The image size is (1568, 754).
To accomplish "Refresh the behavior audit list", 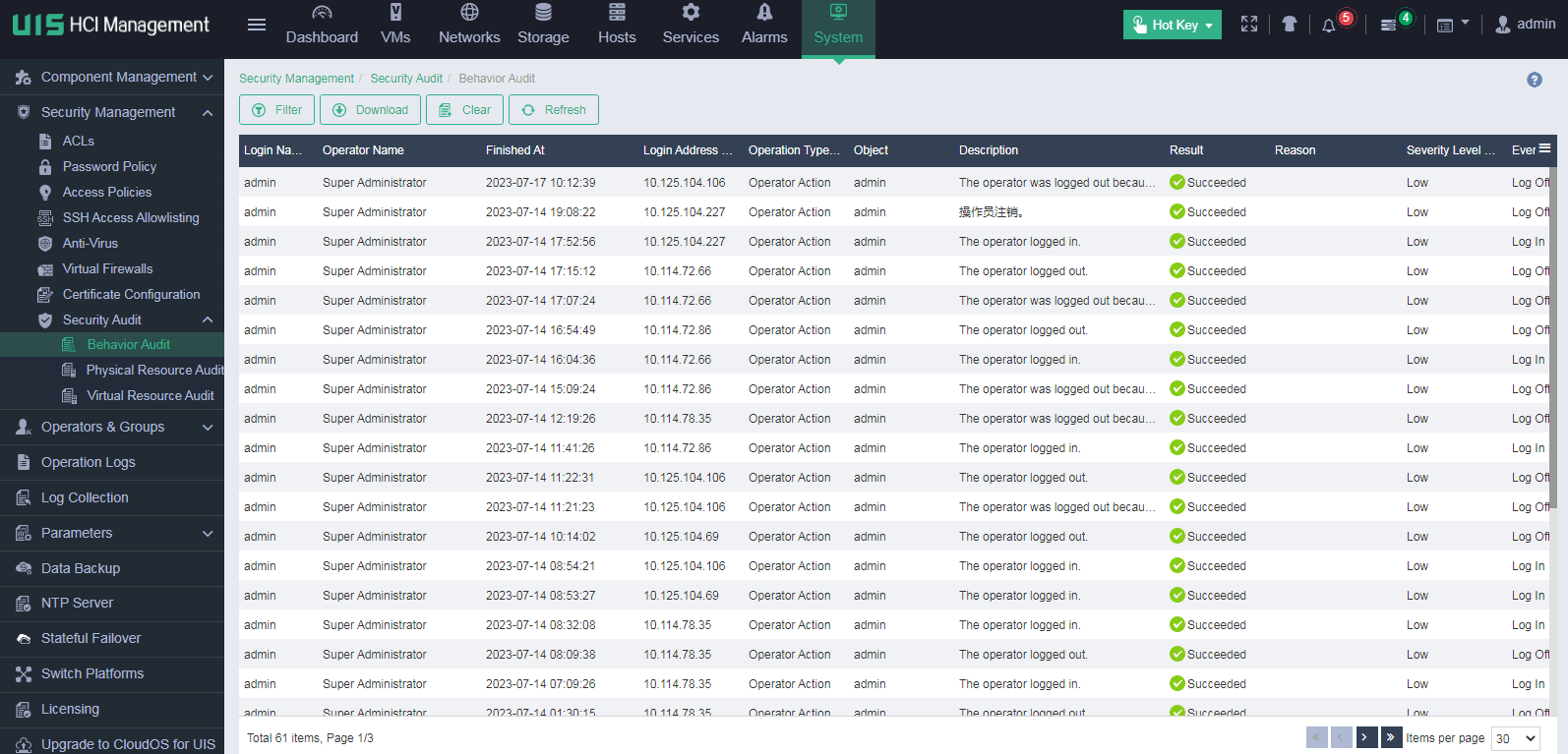I will (x=554, y=110).
